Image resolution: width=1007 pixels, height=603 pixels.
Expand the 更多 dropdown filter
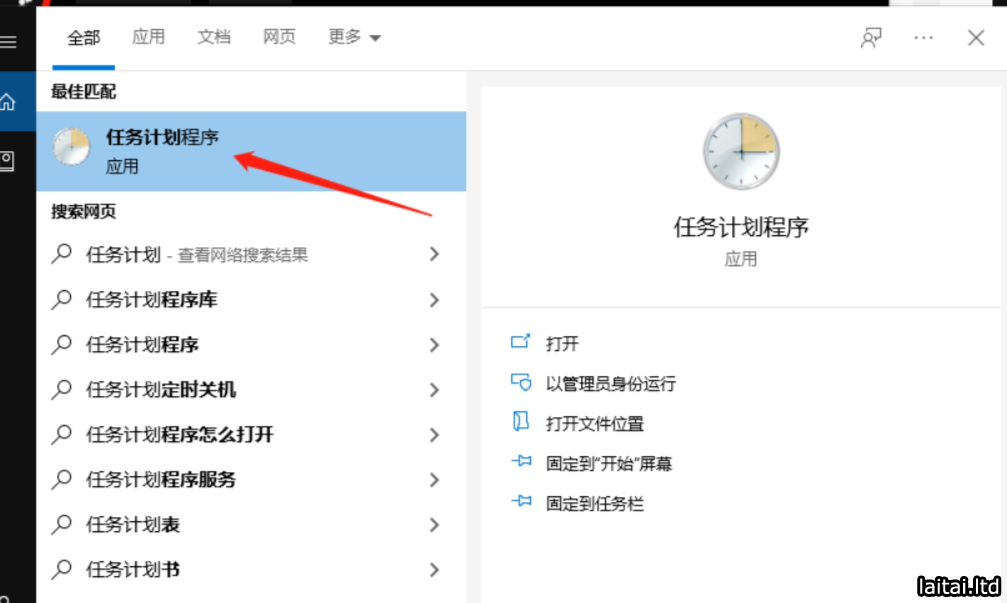(x=354, y=37)
